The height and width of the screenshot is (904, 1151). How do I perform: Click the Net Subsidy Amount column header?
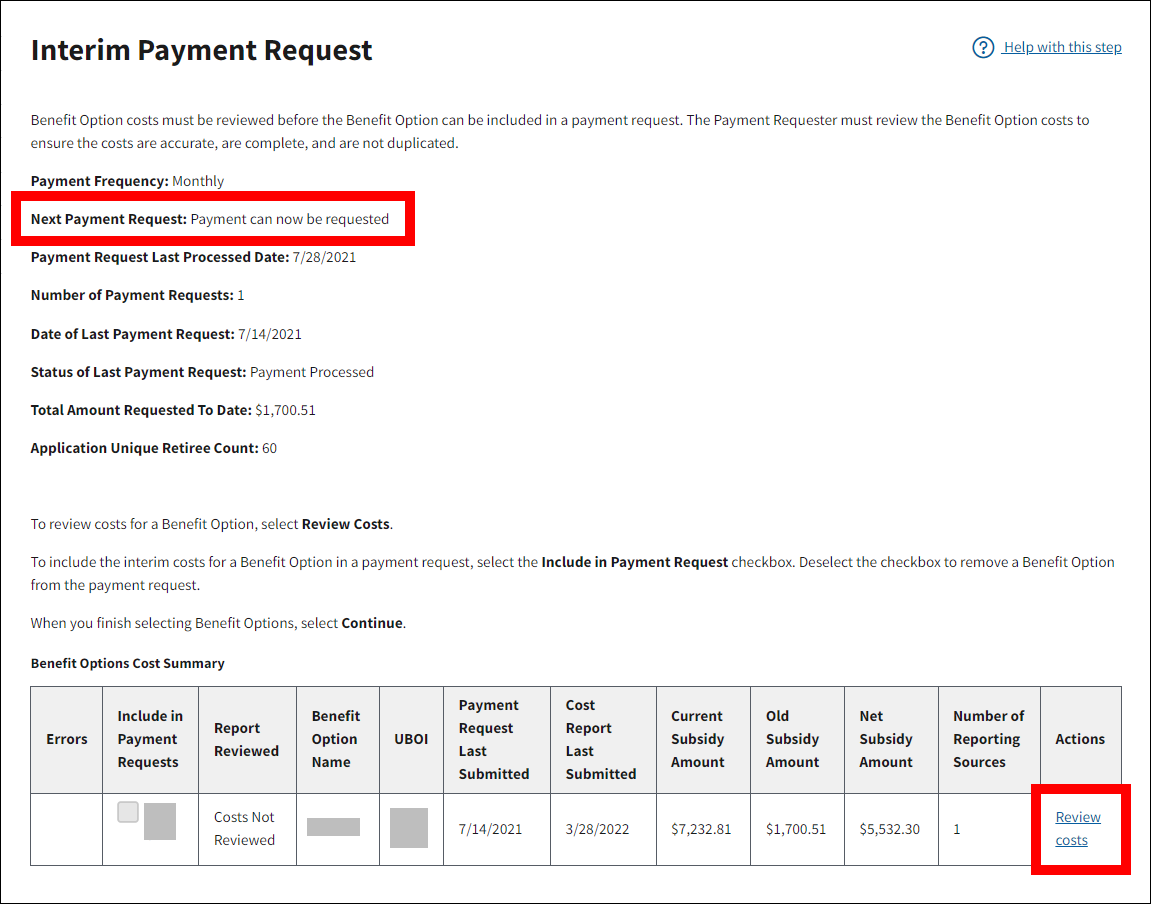(x=886, y=739)
